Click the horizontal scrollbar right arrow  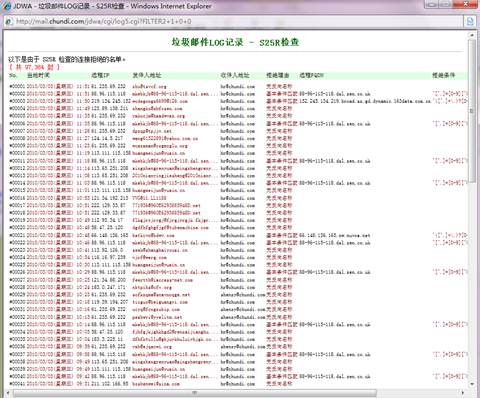click(464, 393)
